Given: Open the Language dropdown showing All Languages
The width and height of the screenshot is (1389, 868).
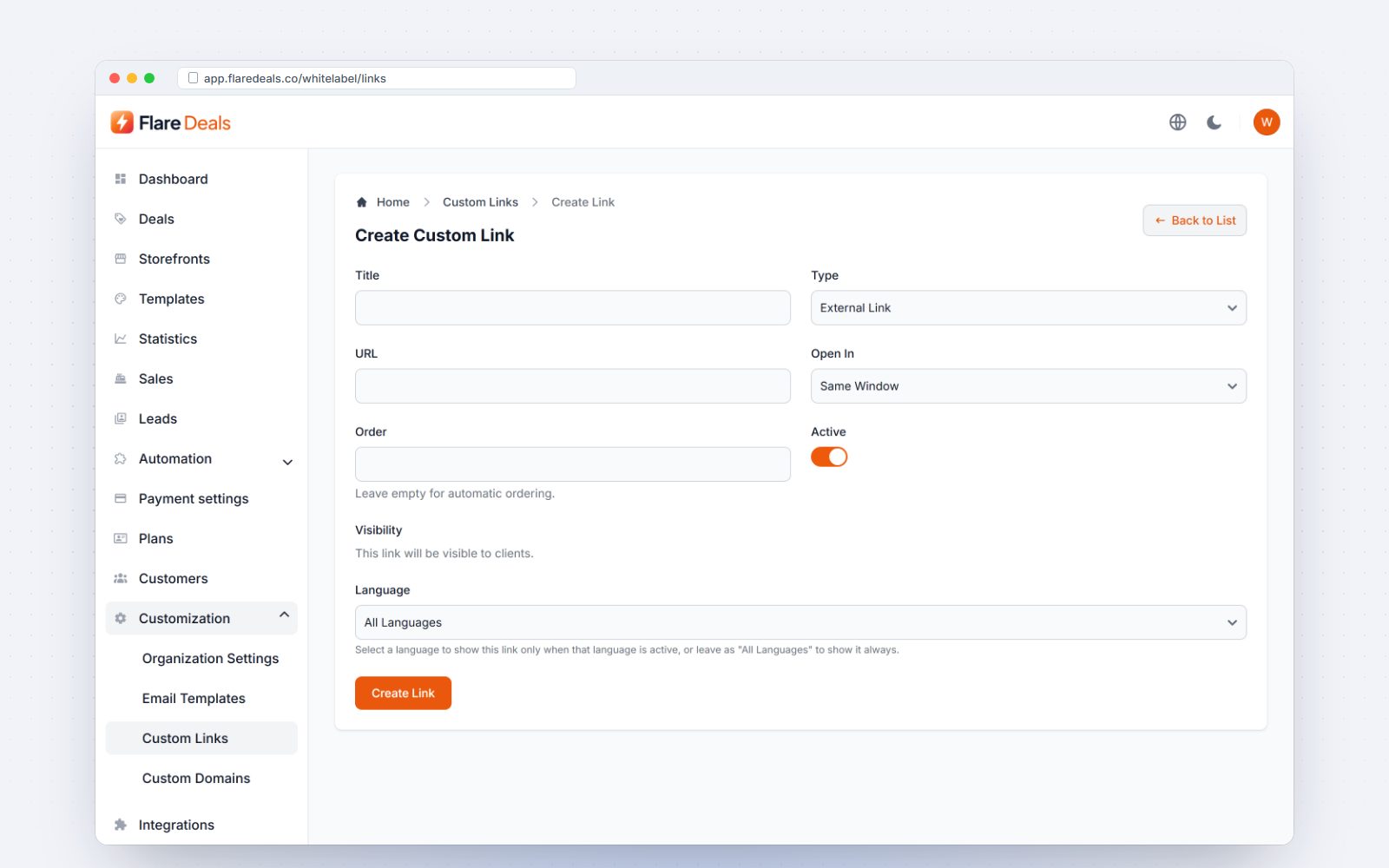Looking at the screenshot, I should click(800, 622).
